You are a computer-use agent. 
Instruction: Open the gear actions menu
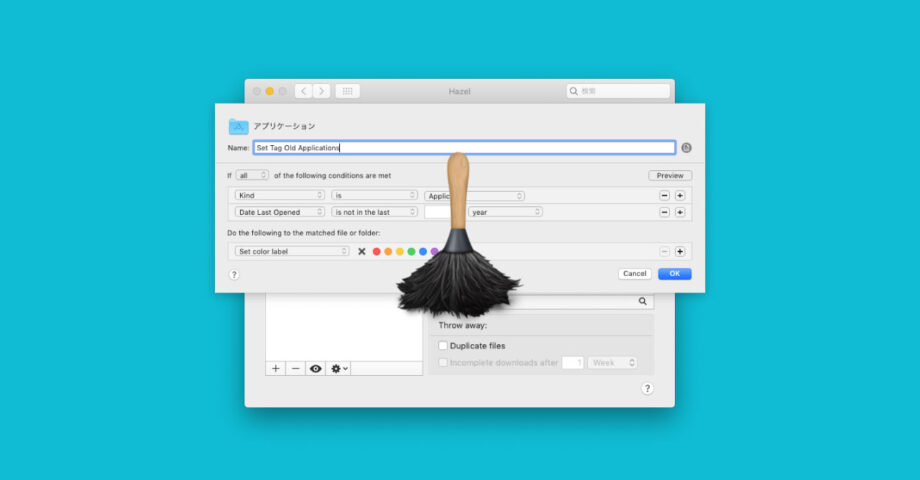pyautogui.click(x=339, y=368)
